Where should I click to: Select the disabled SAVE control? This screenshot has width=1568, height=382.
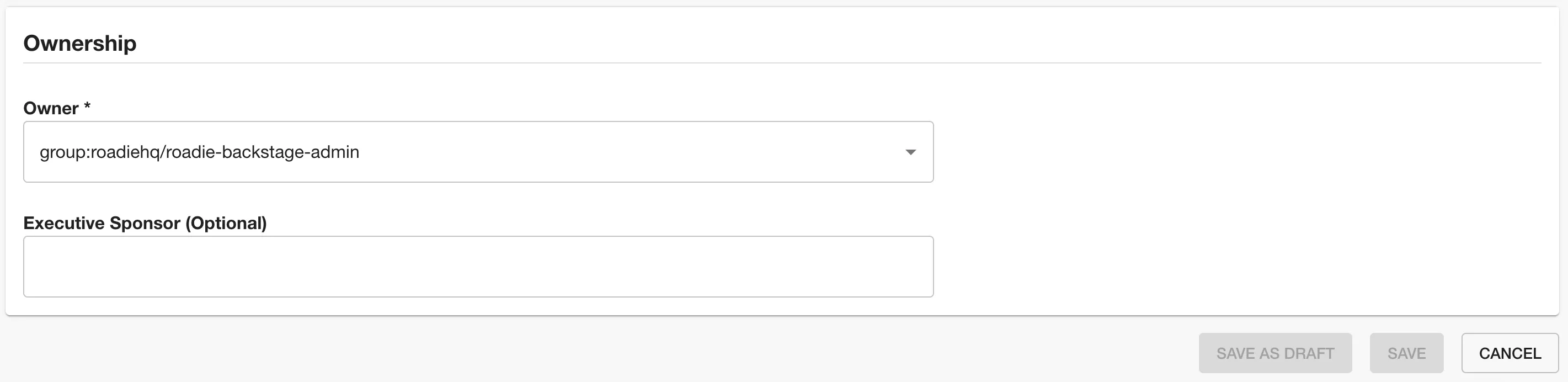coord(1406,353)
